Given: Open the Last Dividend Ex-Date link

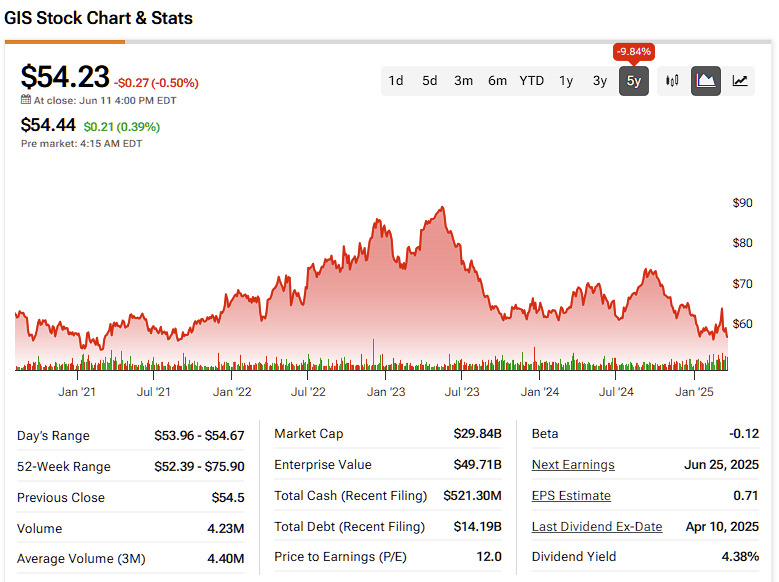Looking at the screenshot, I should [597, 527].
